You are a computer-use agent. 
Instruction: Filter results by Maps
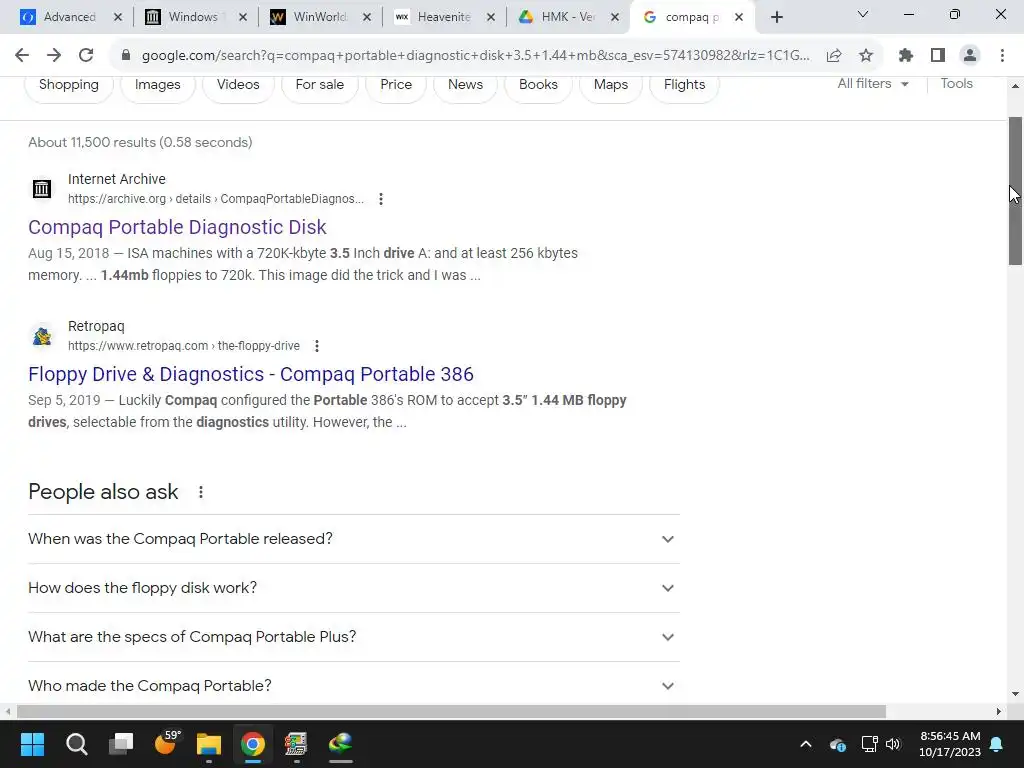coord(611,85)
